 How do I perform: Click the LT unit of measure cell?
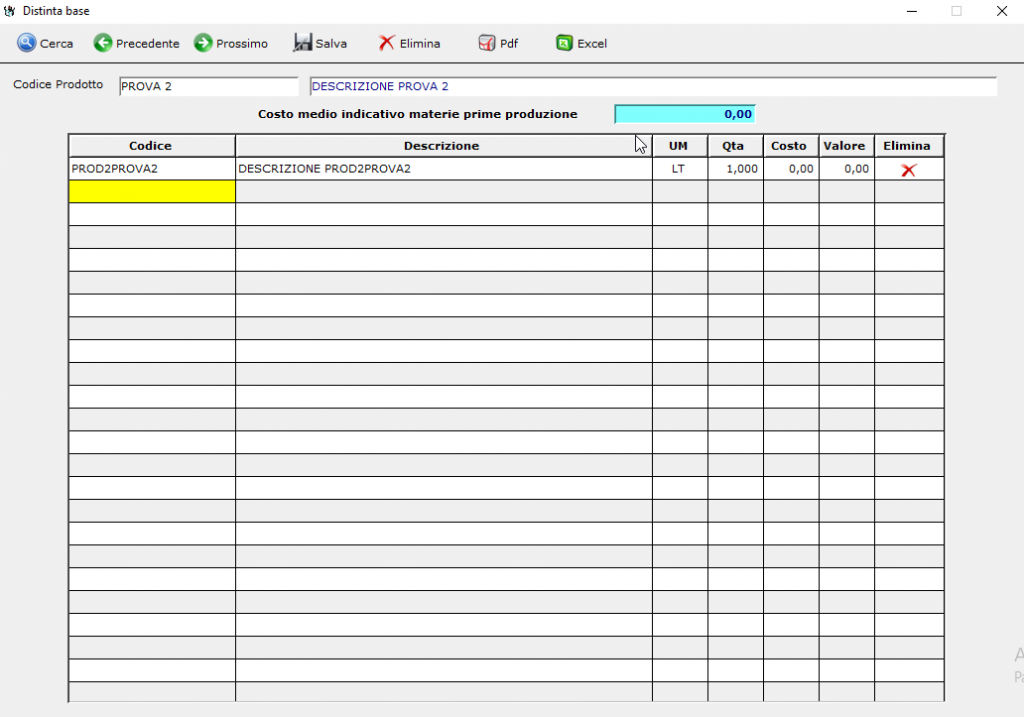pyautogui.click(x=679, y=169)
